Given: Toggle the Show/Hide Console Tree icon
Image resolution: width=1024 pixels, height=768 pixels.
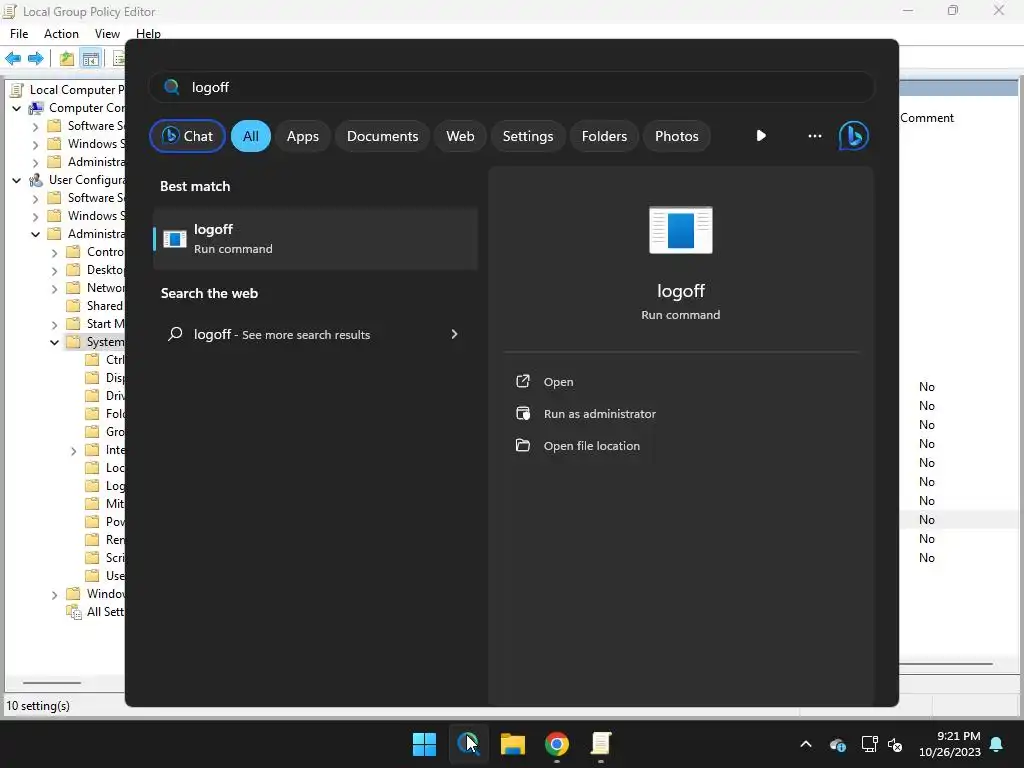Looking at the screenshot, I should click(91, 59).
